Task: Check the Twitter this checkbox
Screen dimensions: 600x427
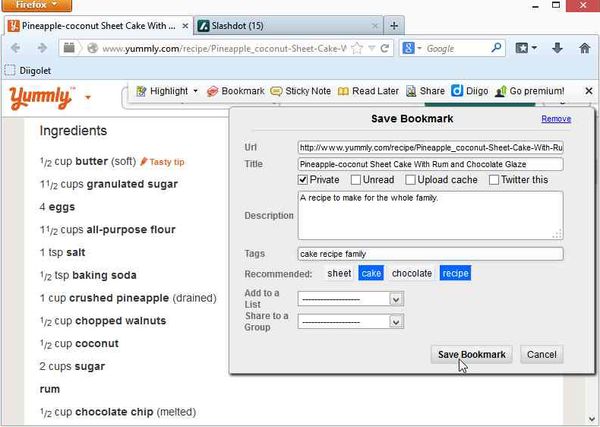Action: pos(494,179)
